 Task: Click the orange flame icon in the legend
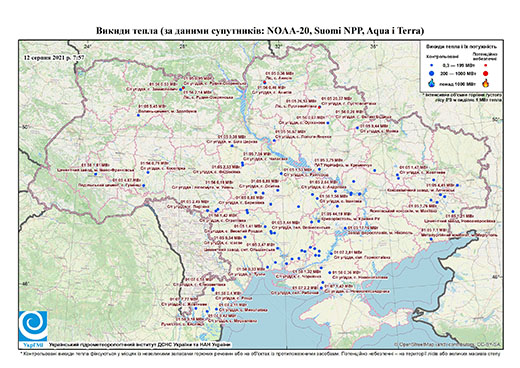[x=485, y=83]
